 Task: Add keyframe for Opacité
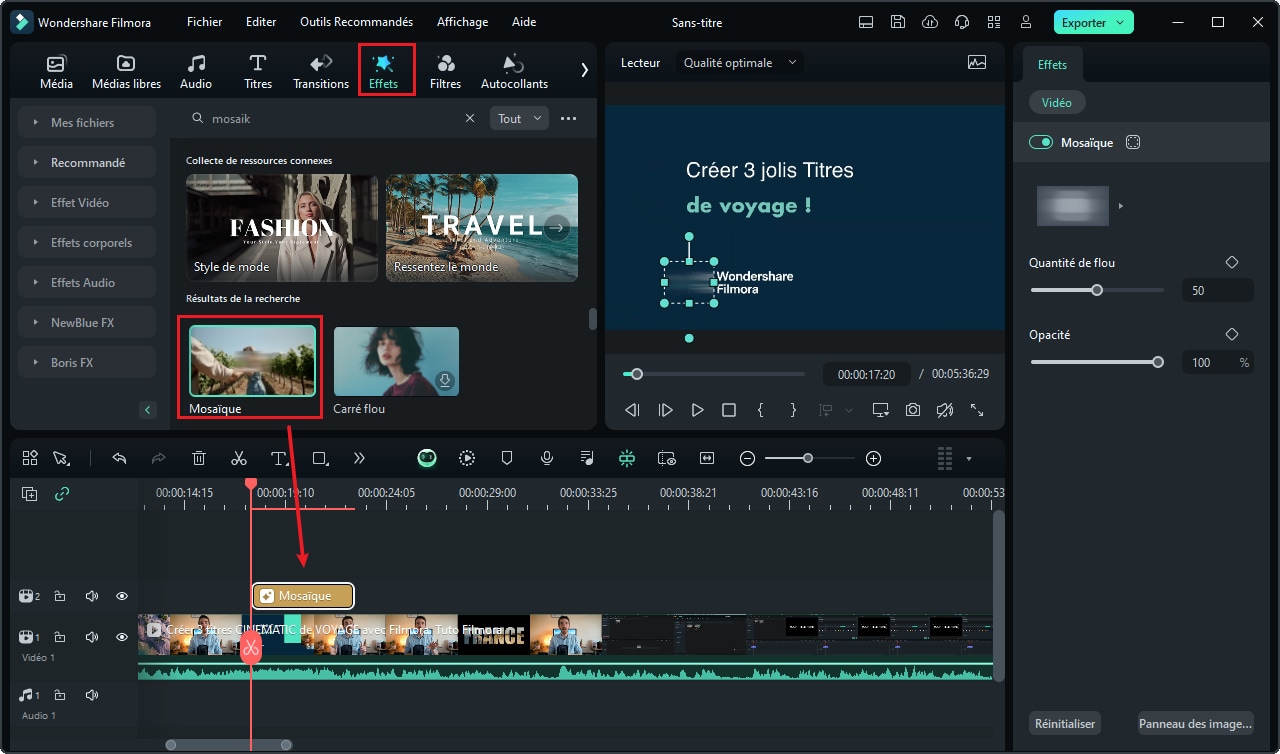point(1232,334)
